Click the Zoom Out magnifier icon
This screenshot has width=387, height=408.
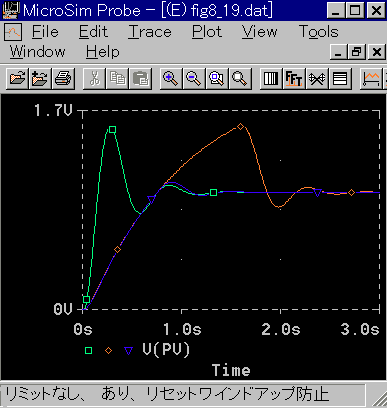pyautogui.click(x=194, y=79)
